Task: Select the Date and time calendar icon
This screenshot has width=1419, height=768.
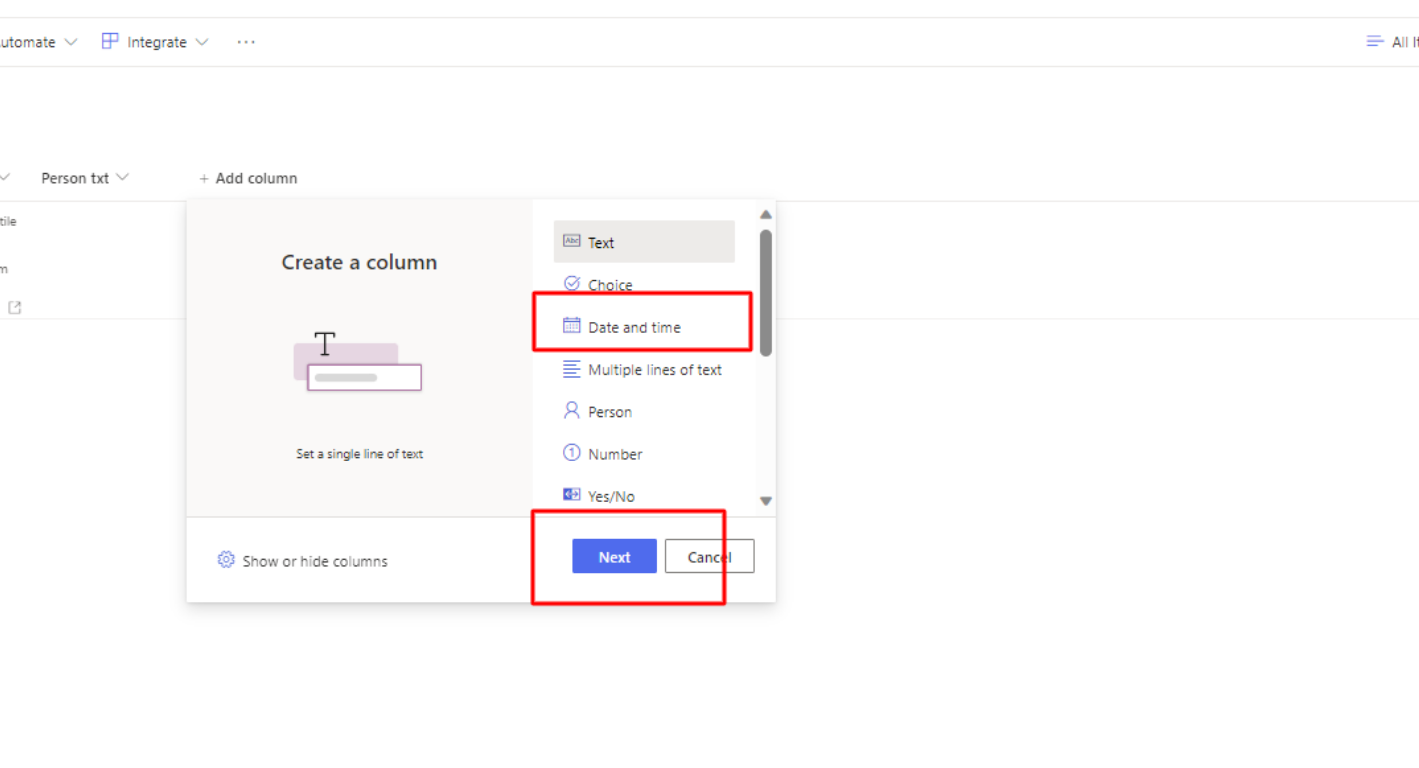Action: [571, 324]
